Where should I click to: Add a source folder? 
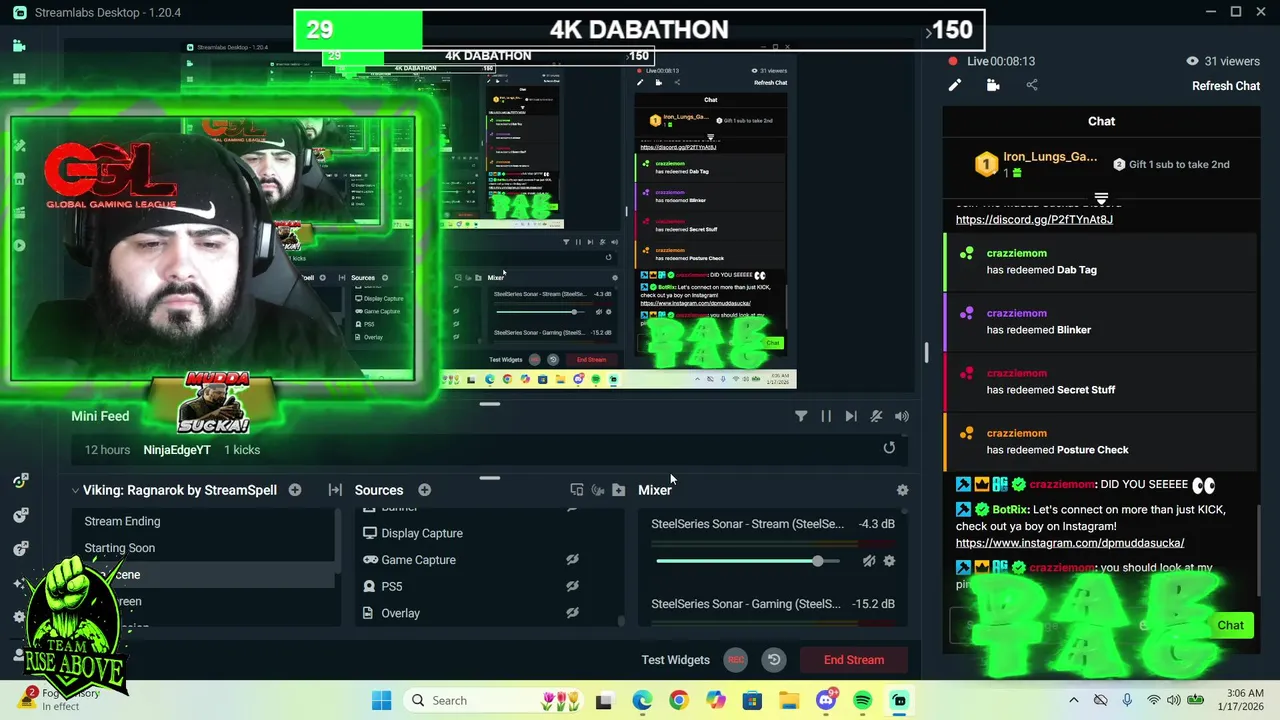pos(619,490)
